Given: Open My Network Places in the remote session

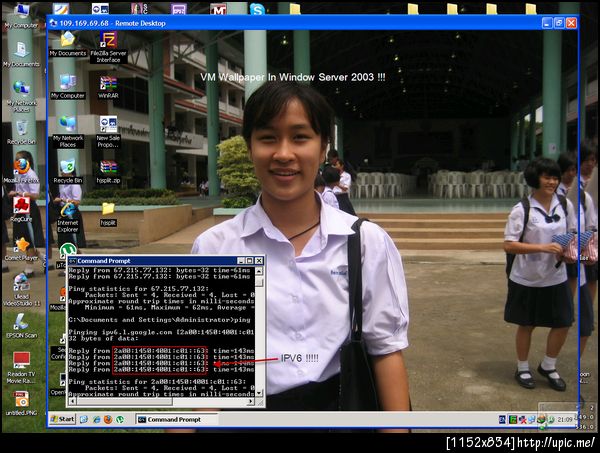Looking at the screenshot, I should pyautogui.click(x=68, y=132).
